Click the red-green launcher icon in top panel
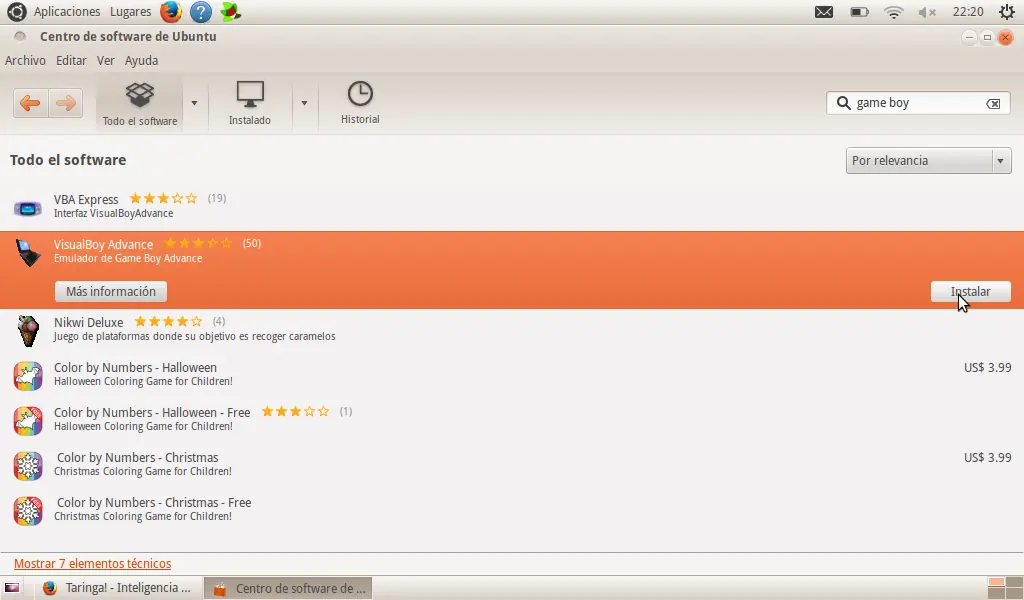 (231, 12)
